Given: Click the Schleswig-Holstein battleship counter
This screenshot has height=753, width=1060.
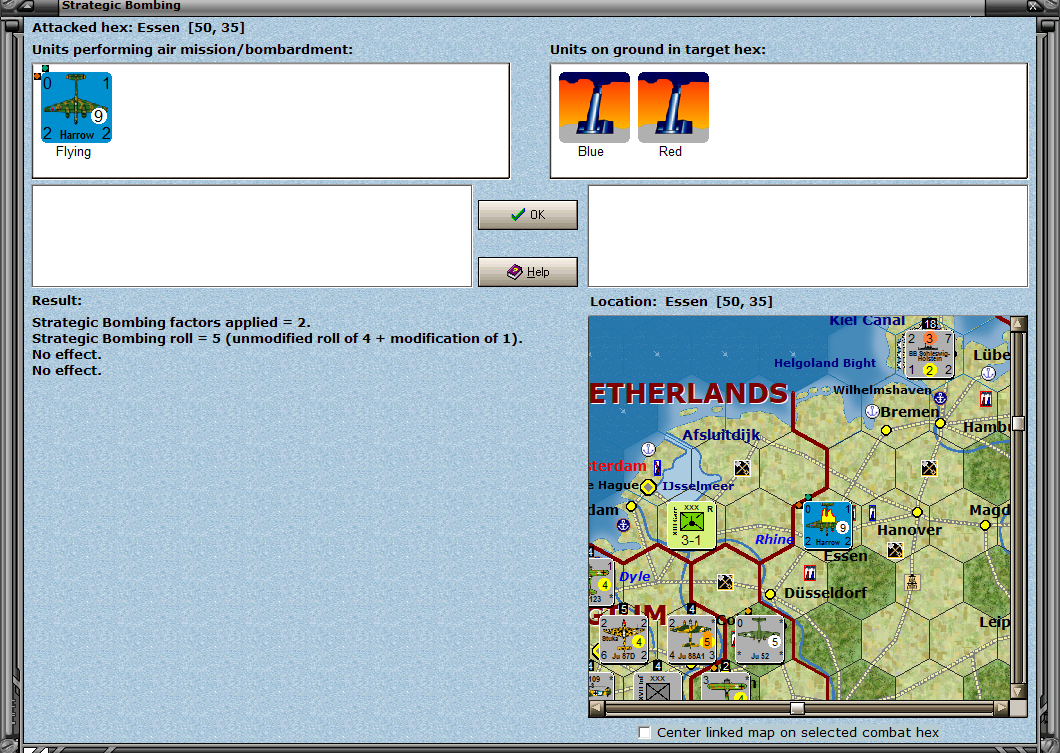Looking at the screenshot, I should point(930,354).
